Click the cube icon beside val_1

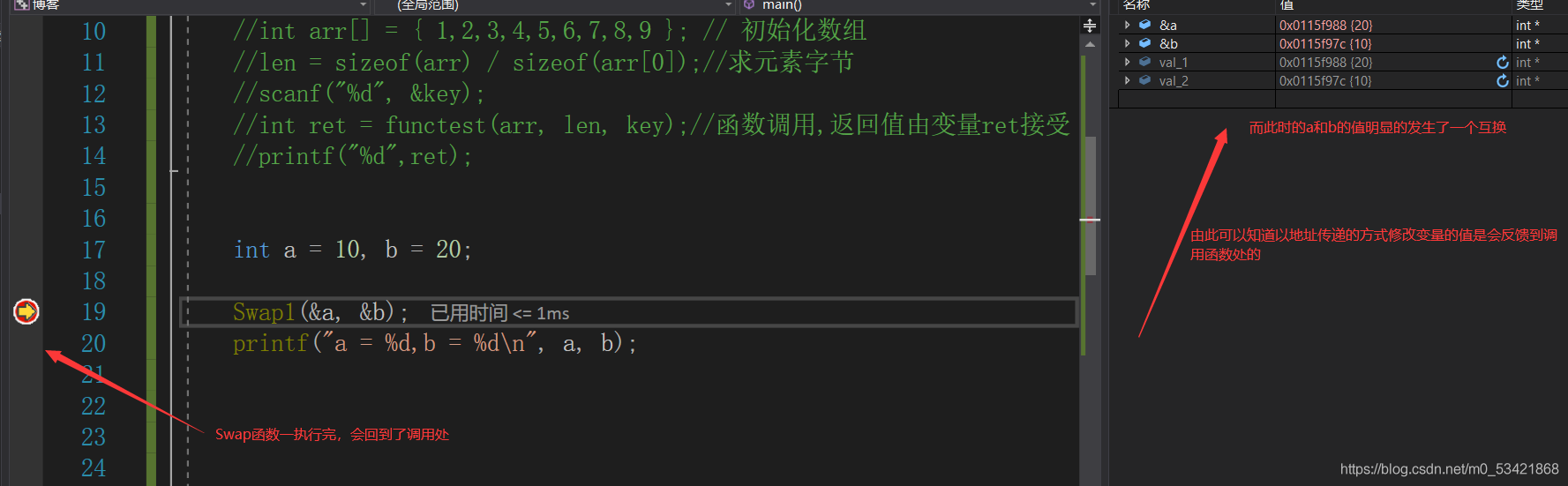1145,62
